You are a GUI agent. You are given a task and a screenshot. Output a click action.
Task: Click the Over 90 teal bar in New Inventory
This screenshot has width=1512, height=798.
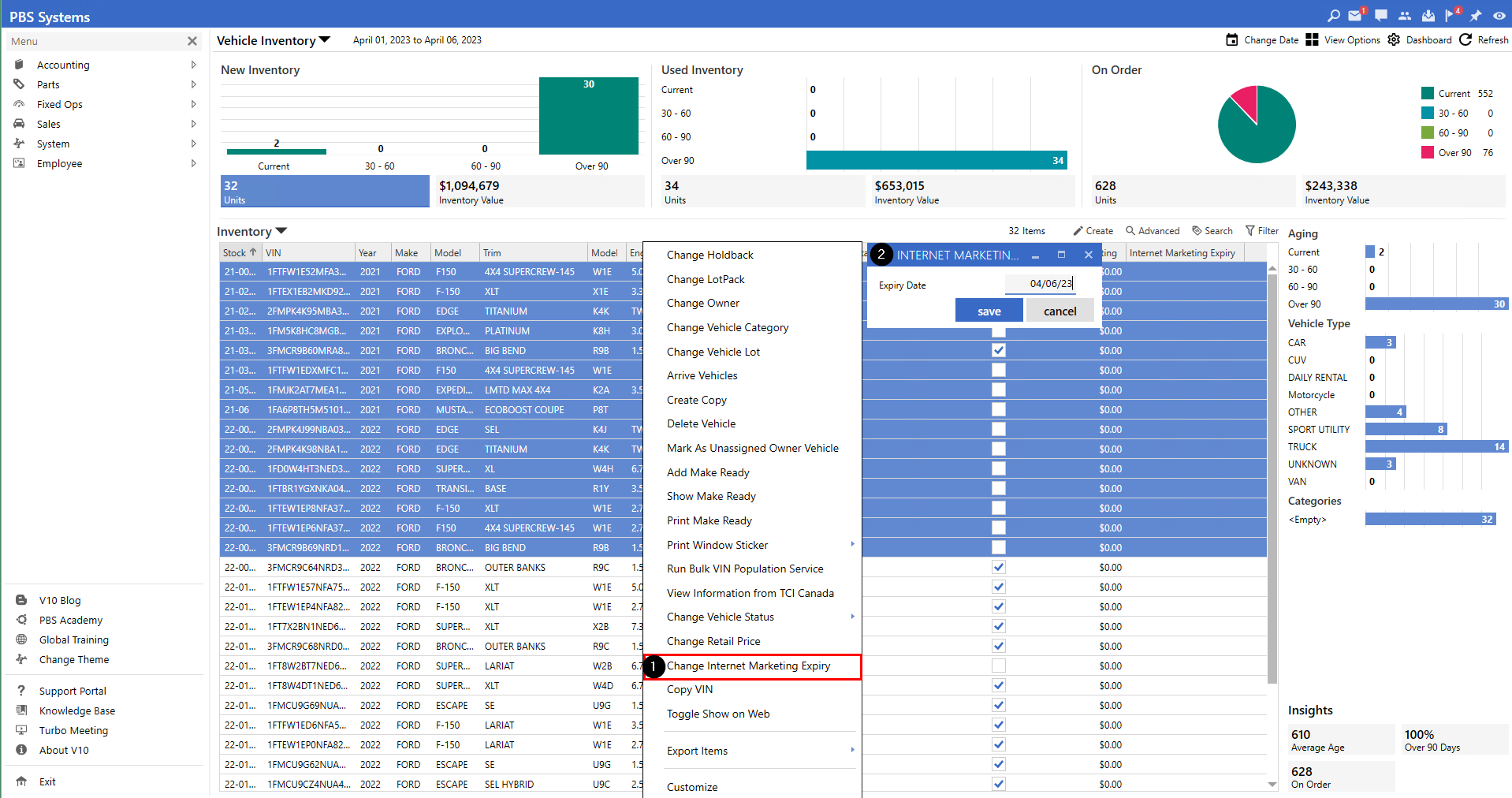[589, 116]
